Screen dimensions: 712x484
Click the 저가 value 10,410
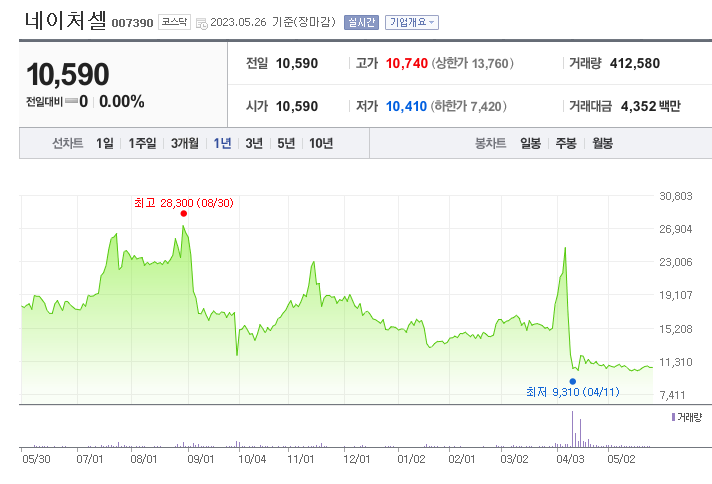(406, 106)
